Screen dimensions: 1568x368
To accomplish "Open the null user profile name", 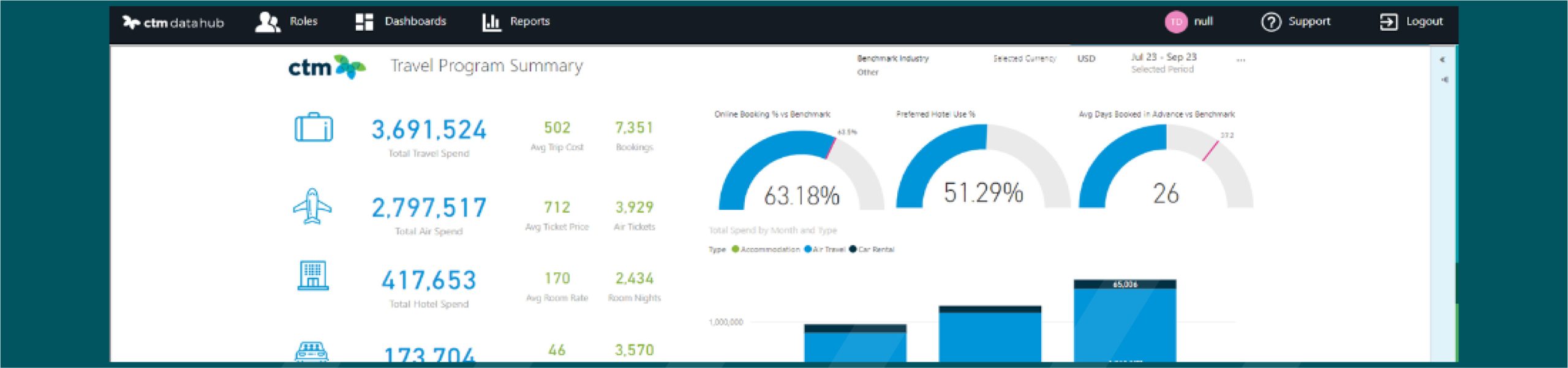I will point(1204,21).
